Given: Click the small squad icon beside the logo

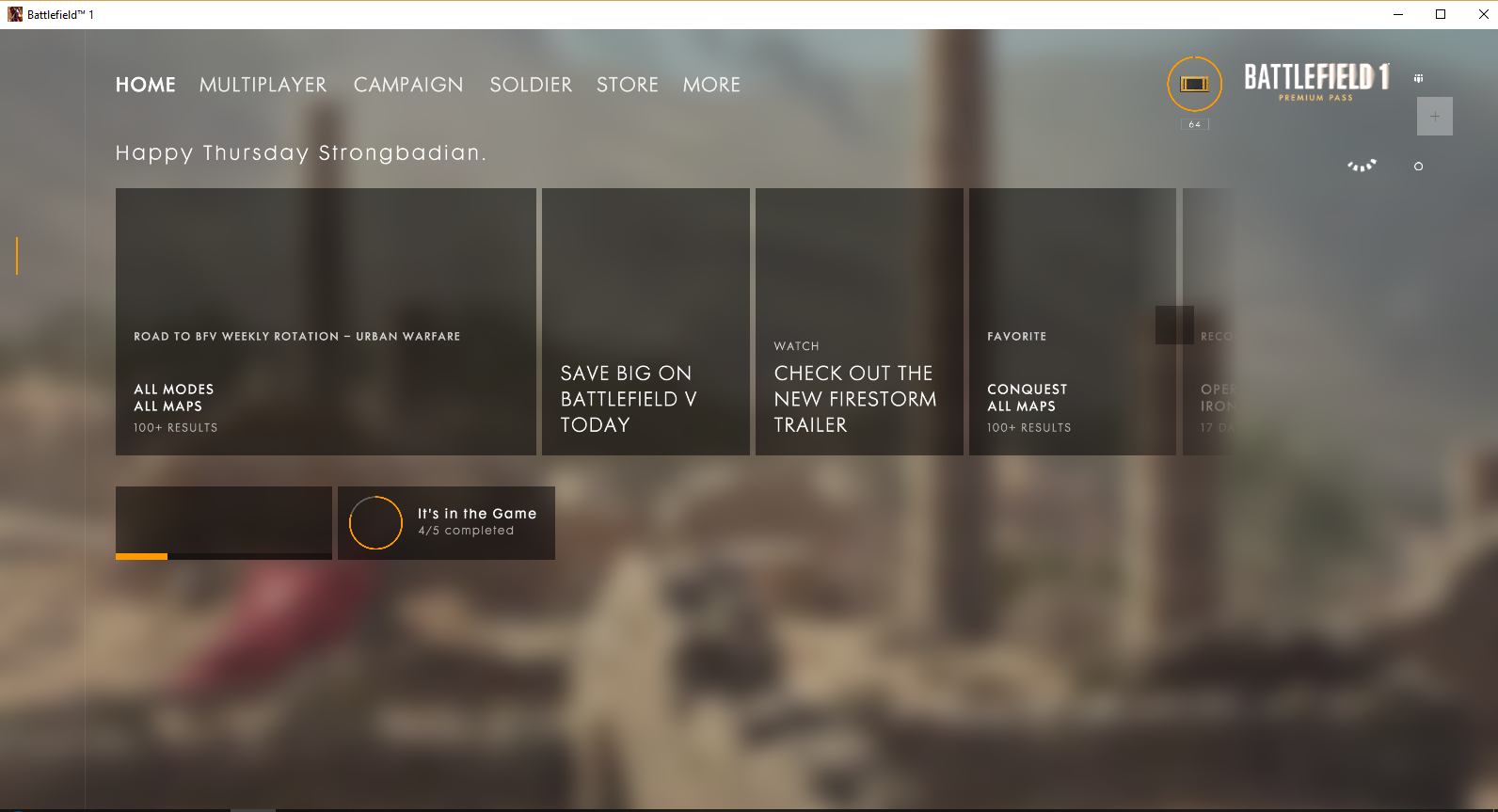Looking at the screenshot, I should click(1418, 79).
